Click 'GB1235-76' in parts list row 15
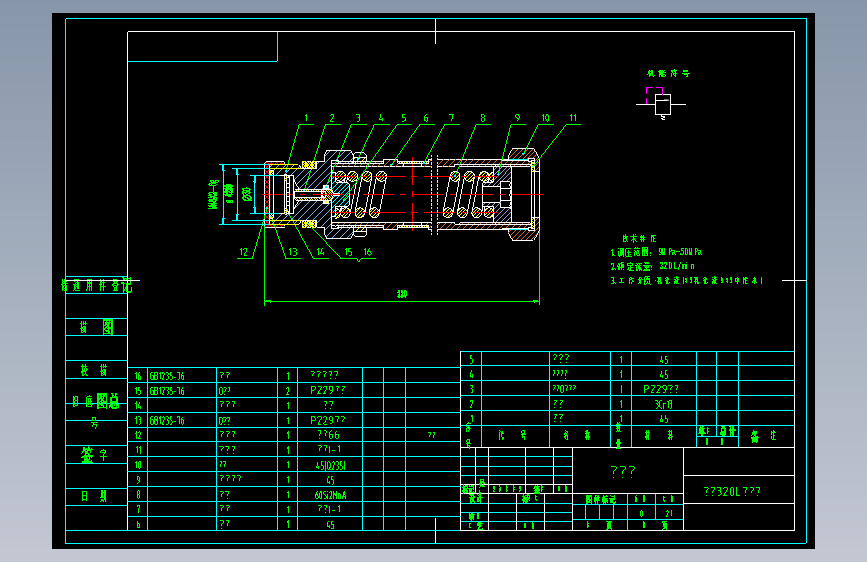This screenshot has width=867, height=562. coord(167,391)
